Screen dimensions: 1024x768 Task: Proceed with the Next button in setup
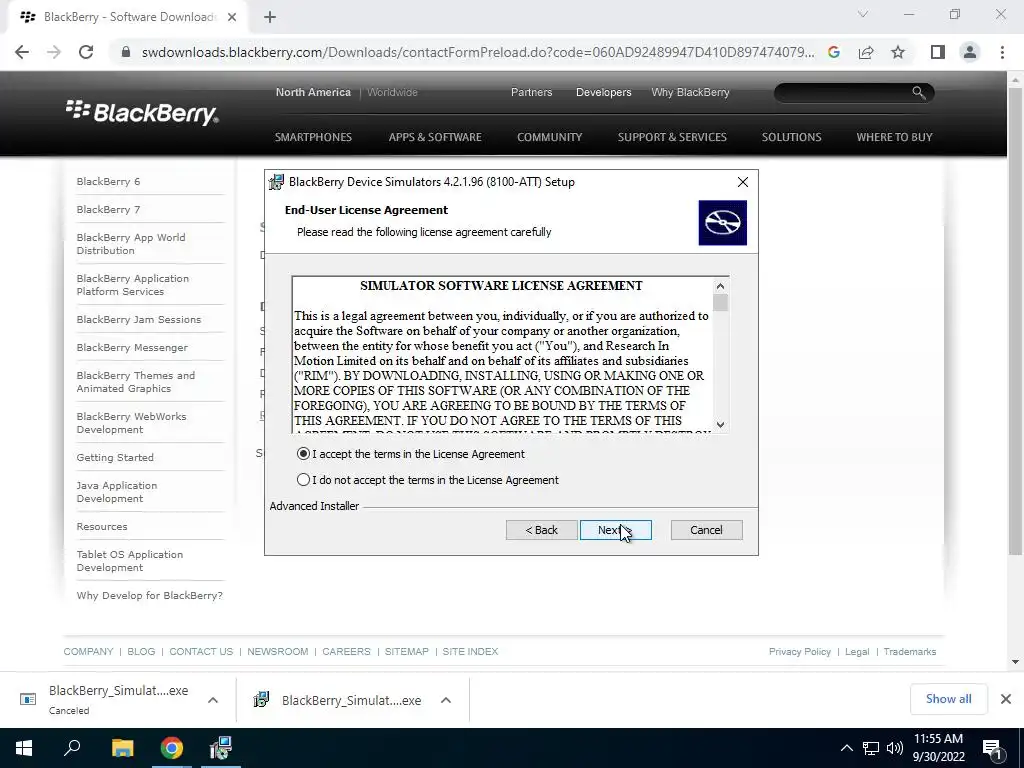[615, 530]
